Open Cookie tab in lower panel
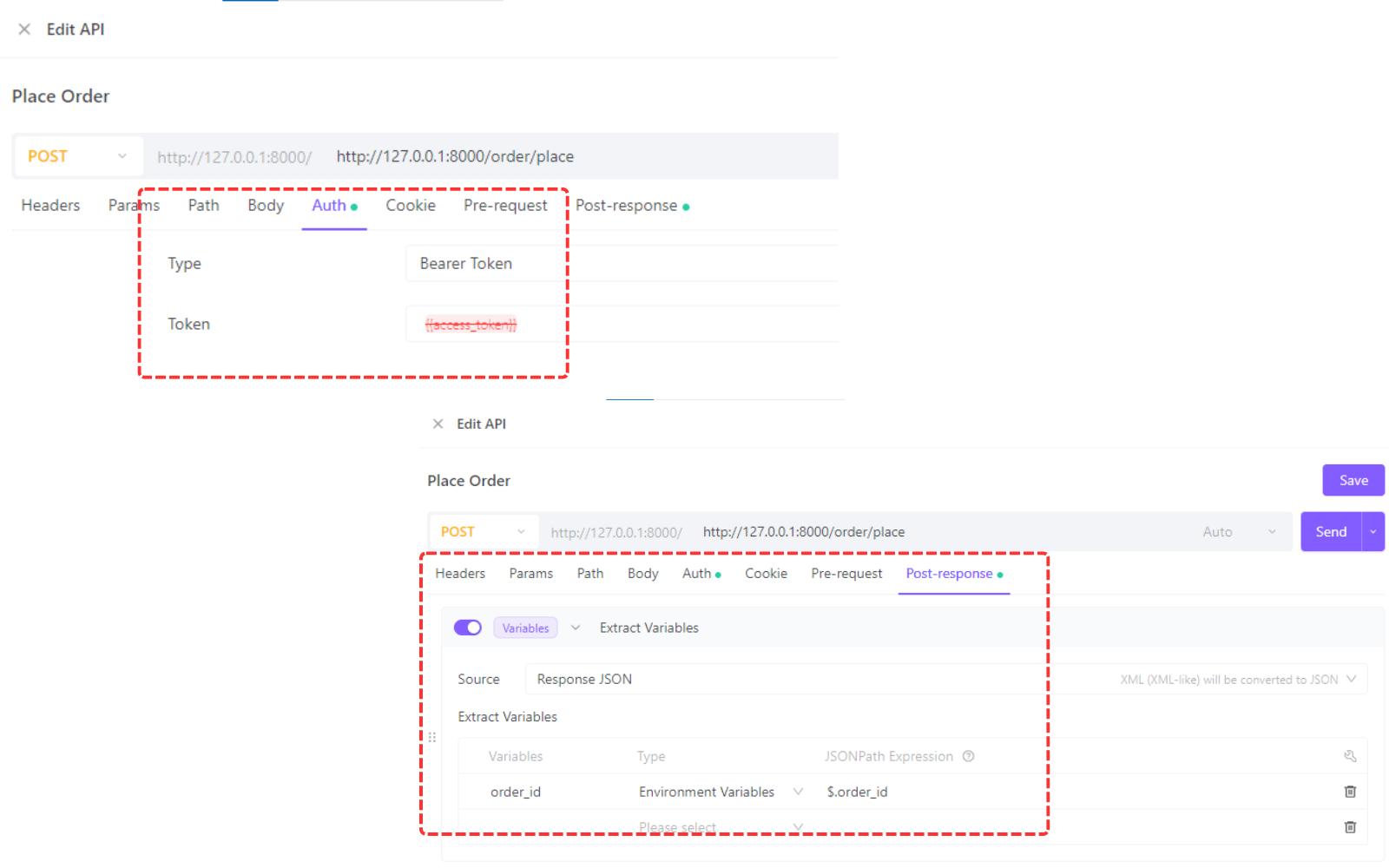This screenshot has height=868, width=1389. click(766, 574)
